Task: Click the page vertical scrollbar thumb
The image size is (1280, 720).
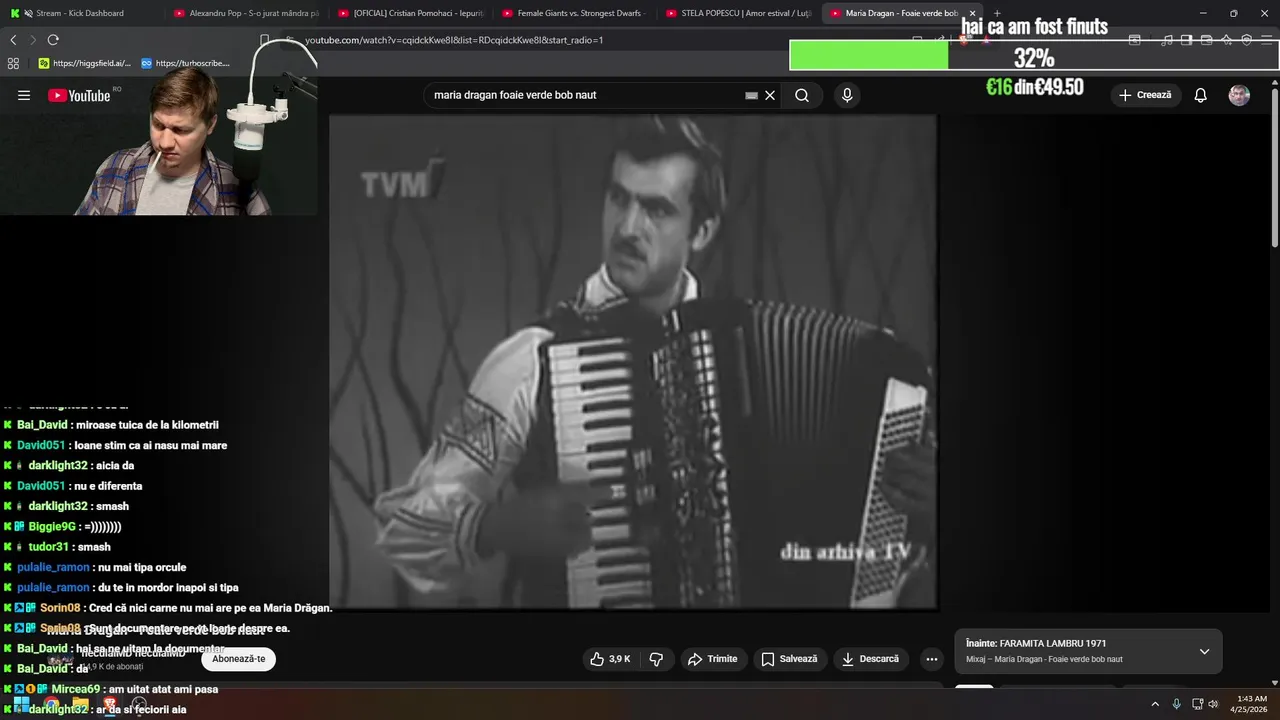Action: [1274, 170]
